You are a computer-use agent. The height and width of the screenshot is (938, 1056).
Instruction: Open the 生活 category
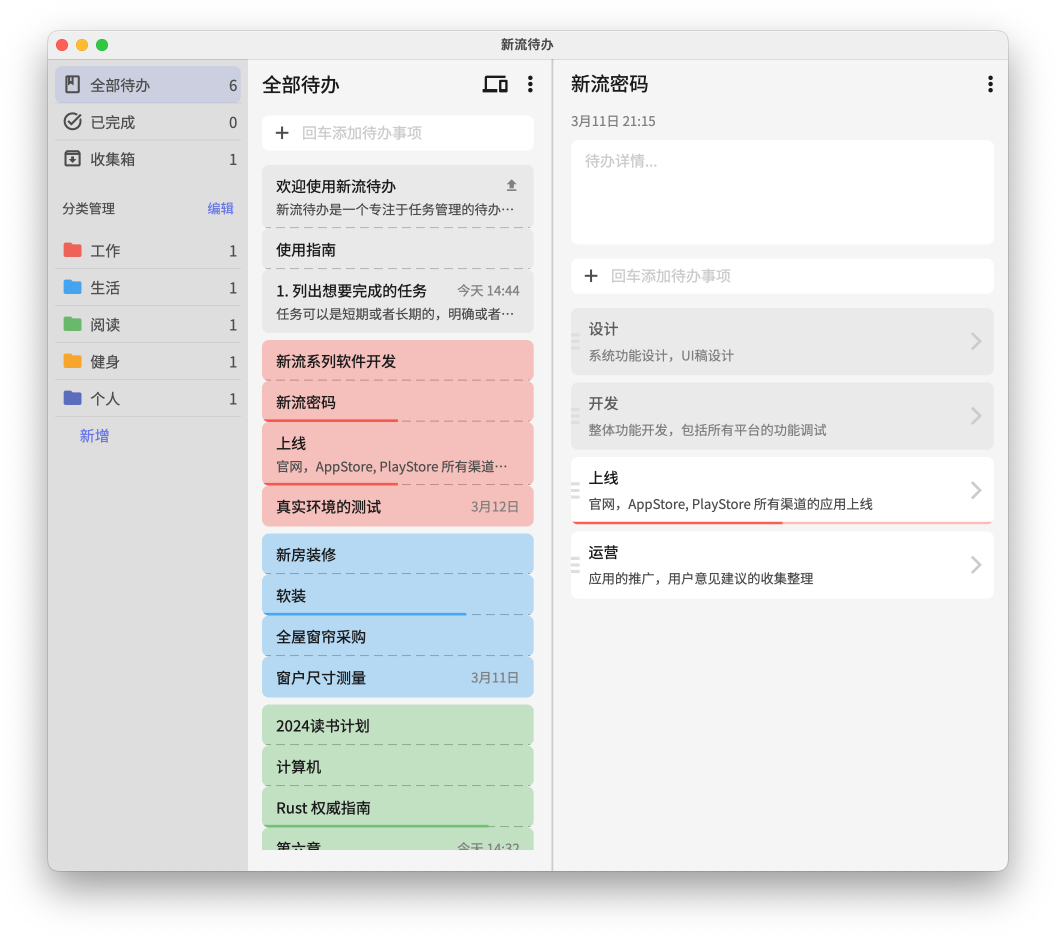(x=147, y=288)
